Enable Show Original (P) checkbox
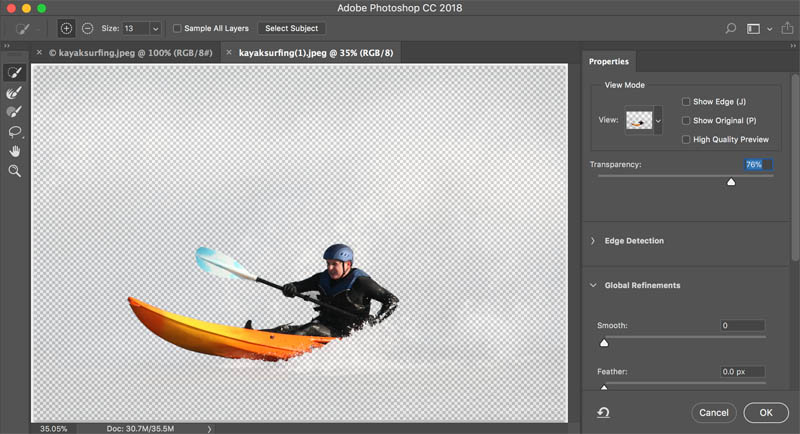 (x=686, y=121)
